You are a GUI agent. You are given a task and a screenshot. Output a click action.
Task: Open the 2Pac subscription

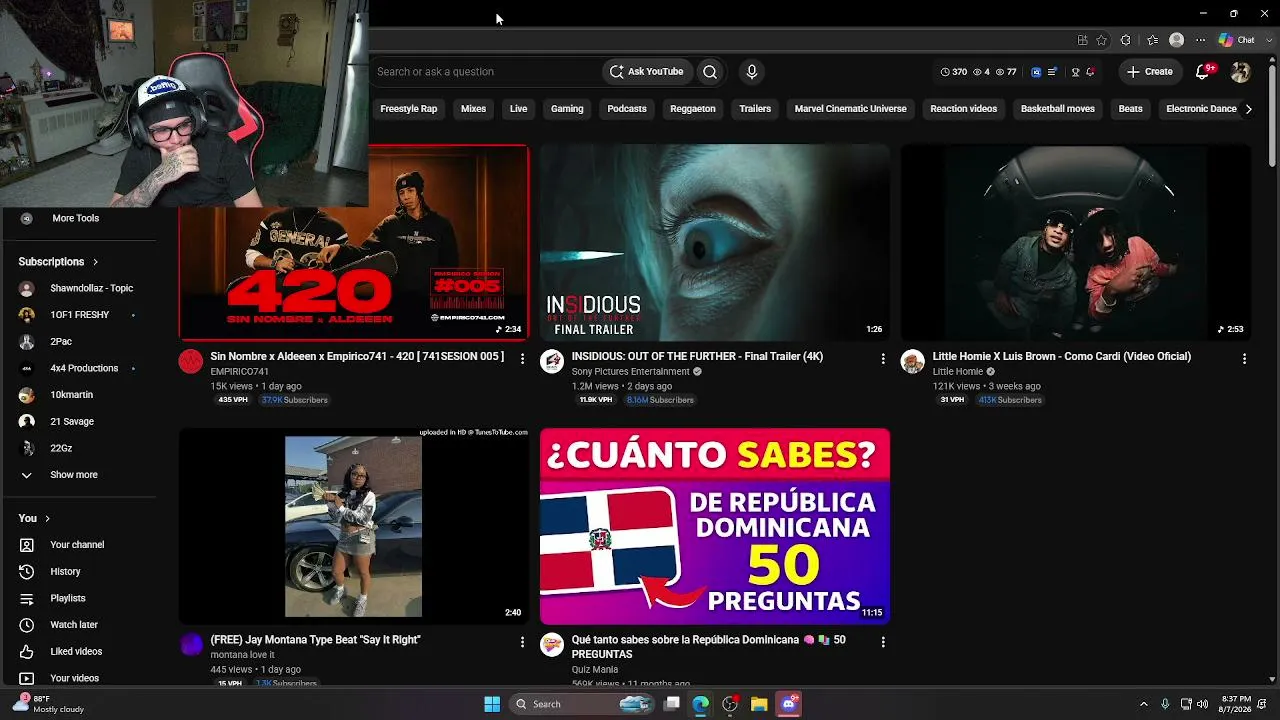point(61,342)
